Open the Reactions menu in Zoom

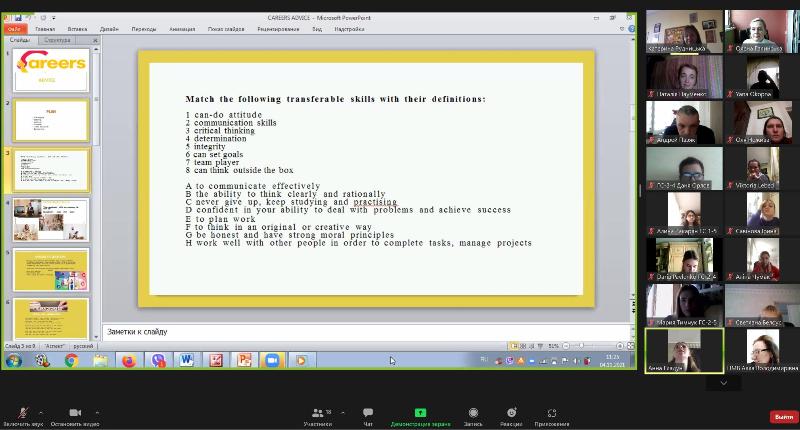511,416
